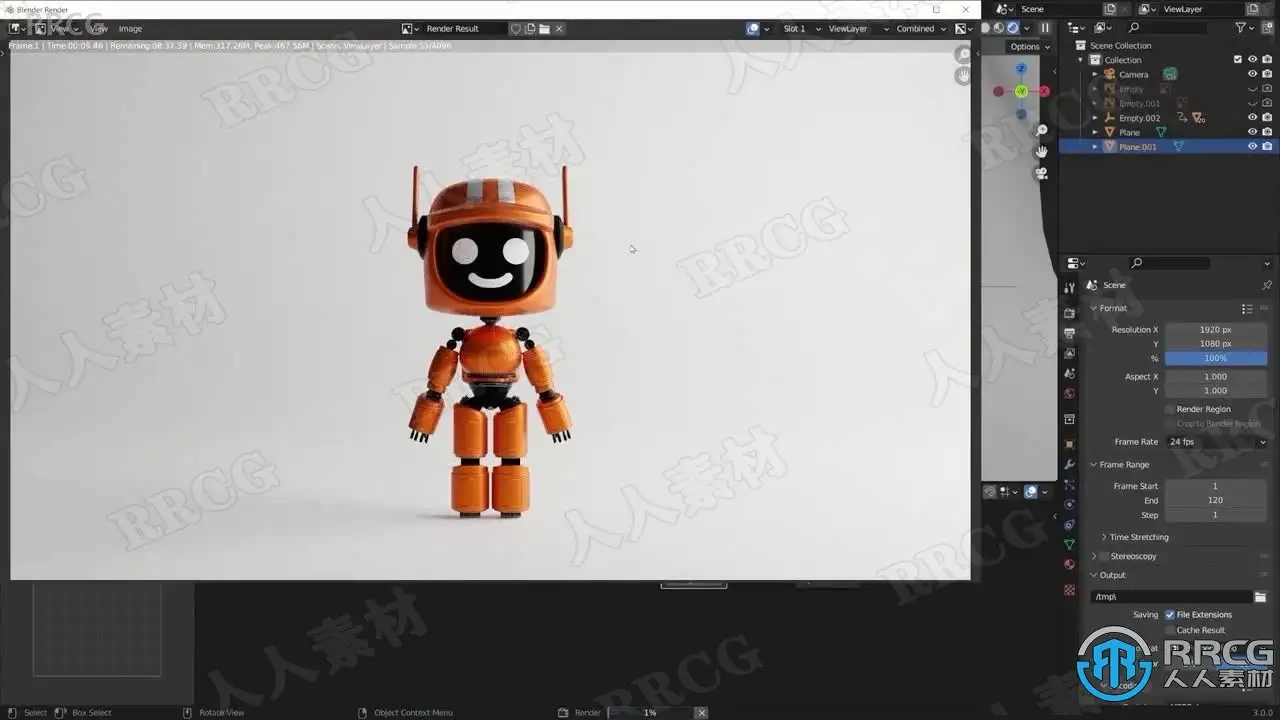
Task: Toggle fake user shield for Render Result
Action: (x=516, y=29)
